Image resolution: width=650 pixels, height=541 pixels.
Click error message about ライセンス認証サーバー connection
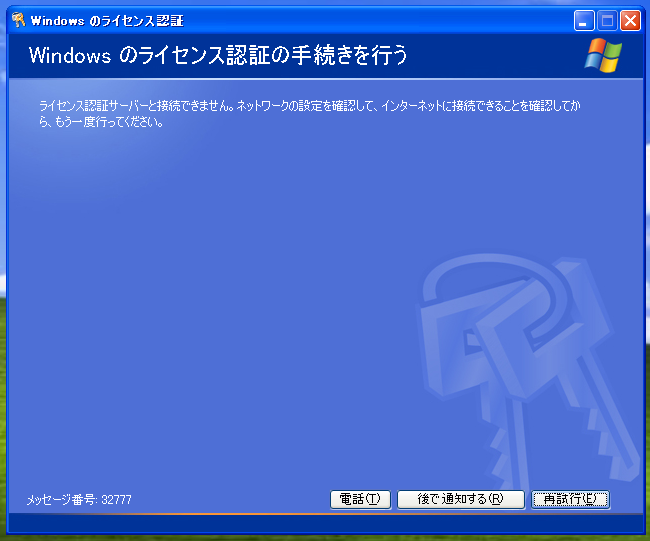pyautogui.click(x=310, y=114)
